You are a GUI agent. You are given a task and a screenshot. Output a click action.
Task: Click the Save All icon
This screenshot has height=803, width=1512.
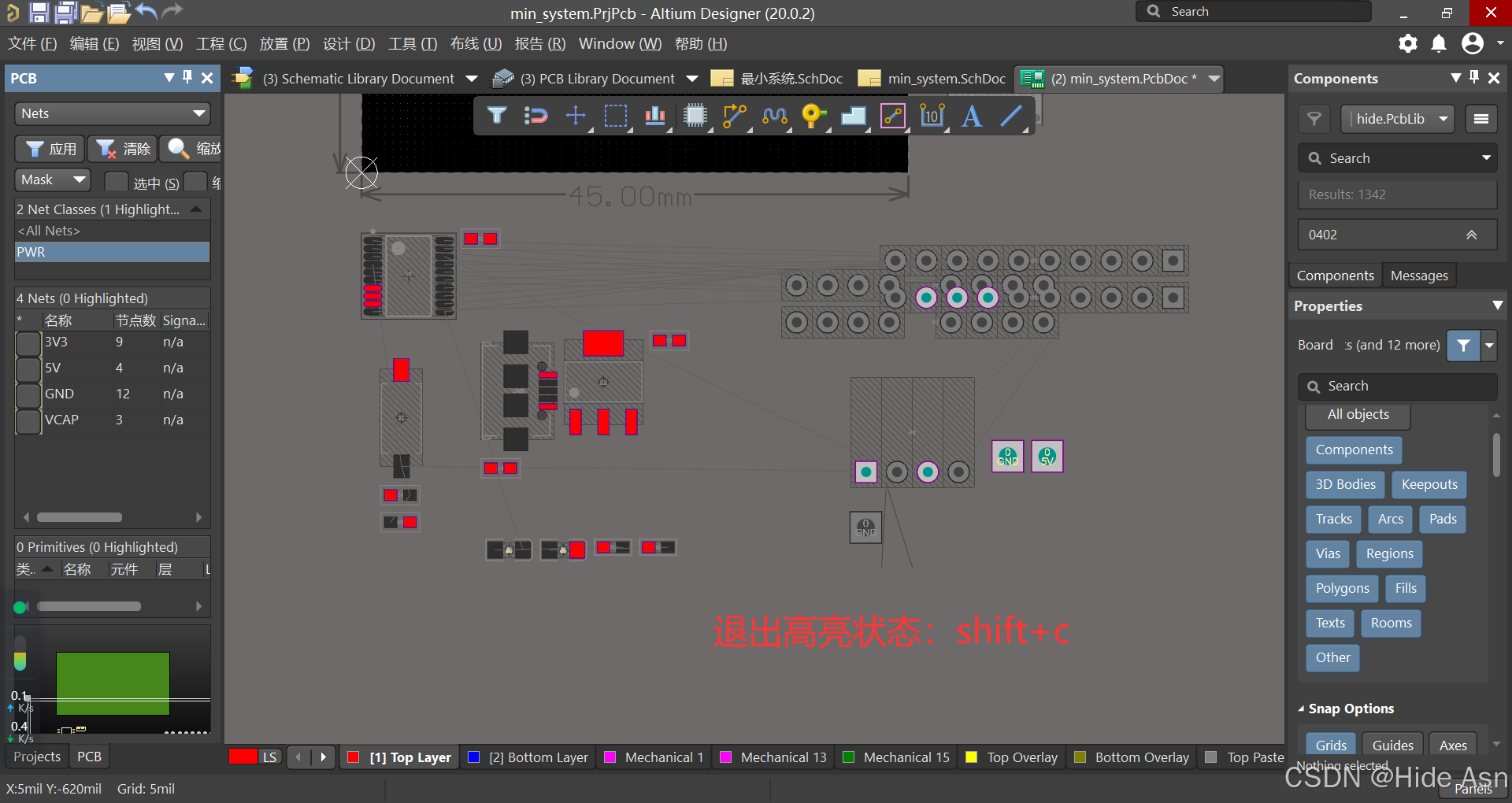click(66, 12)
